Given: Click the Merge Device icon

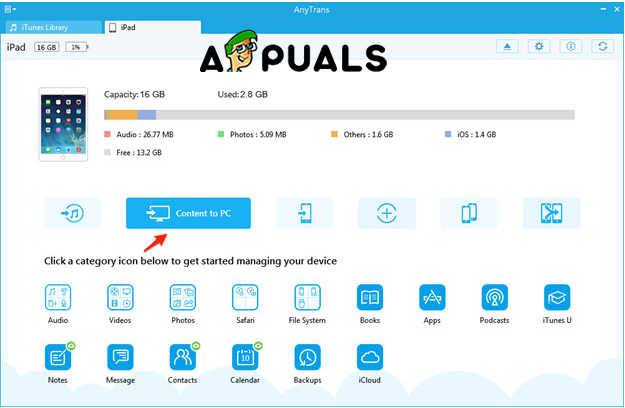Looking at the screenshot, I should [552, 213].
